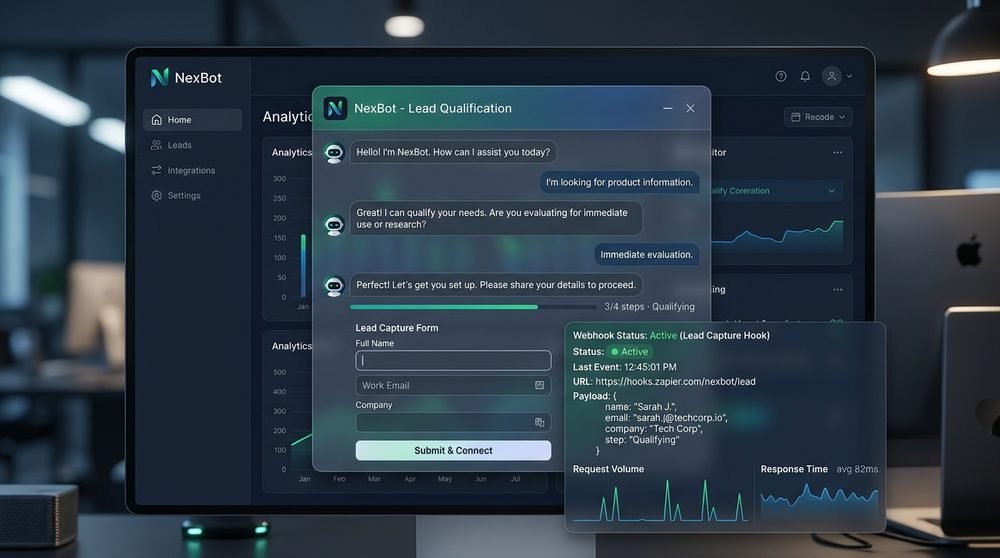The width and height of the screenshot is (1000, 558).
Task: Click NexBot chat window logo icon
Action: pyautogui.click(x=335, y=108)
